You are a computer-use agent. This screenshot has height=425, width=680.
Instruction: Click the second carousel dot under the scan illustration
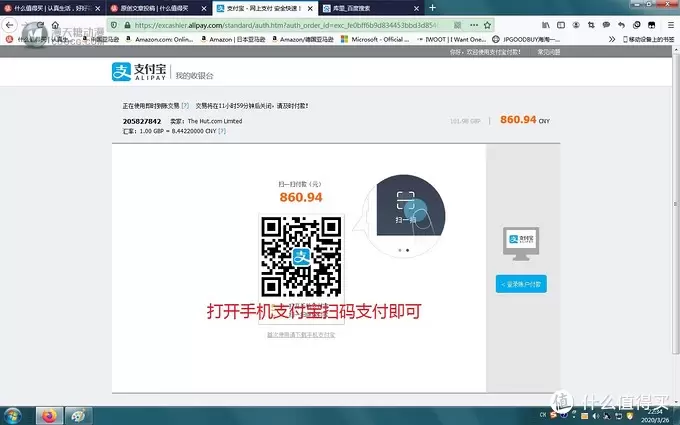point(407,250)
